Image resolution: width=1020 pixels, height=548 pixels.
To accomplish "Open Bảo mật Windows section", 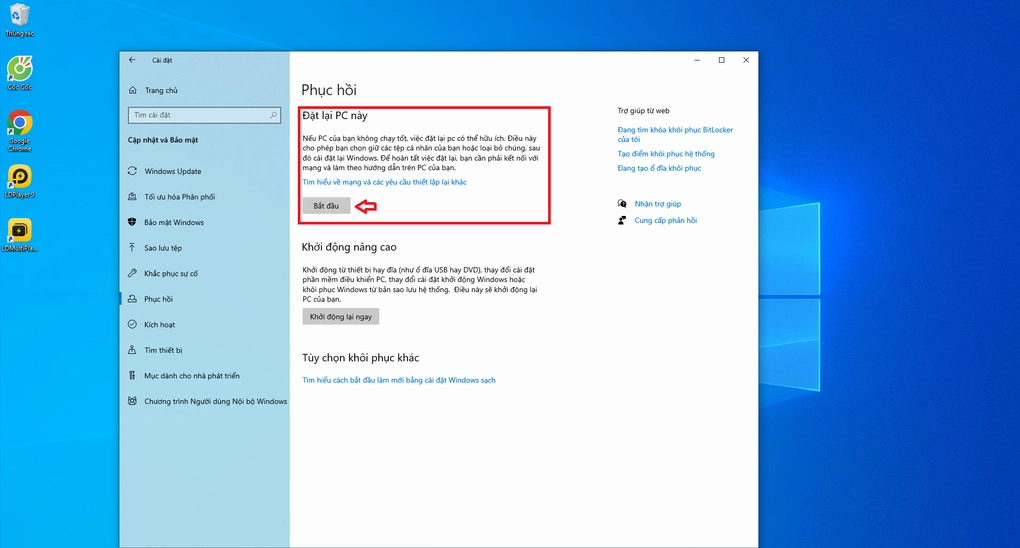I will tap(173, 222).
